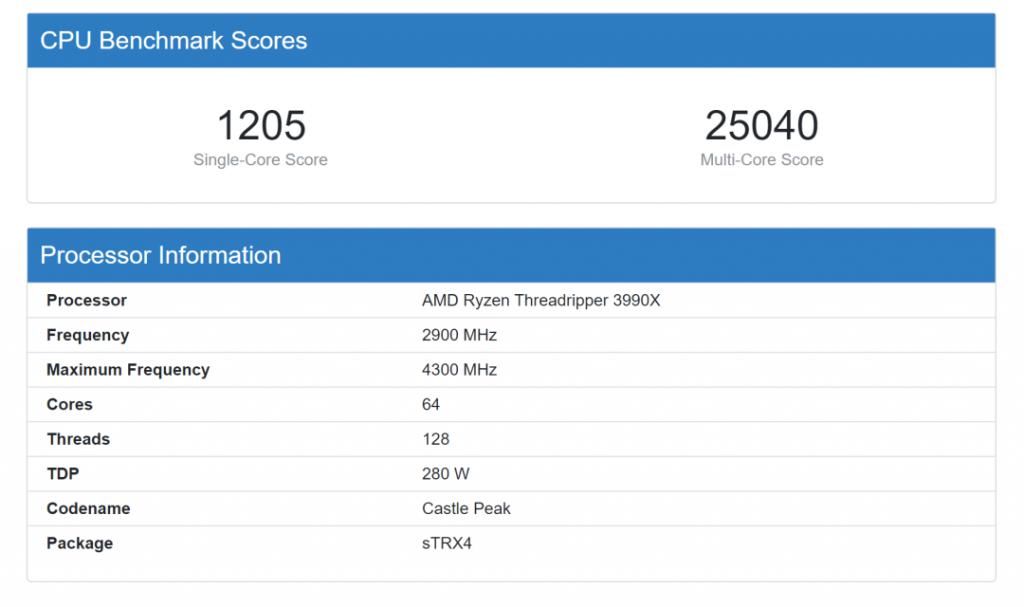1024x607 pixels.
Task: Click the 4300 MHz value
Action: (459, 370)
